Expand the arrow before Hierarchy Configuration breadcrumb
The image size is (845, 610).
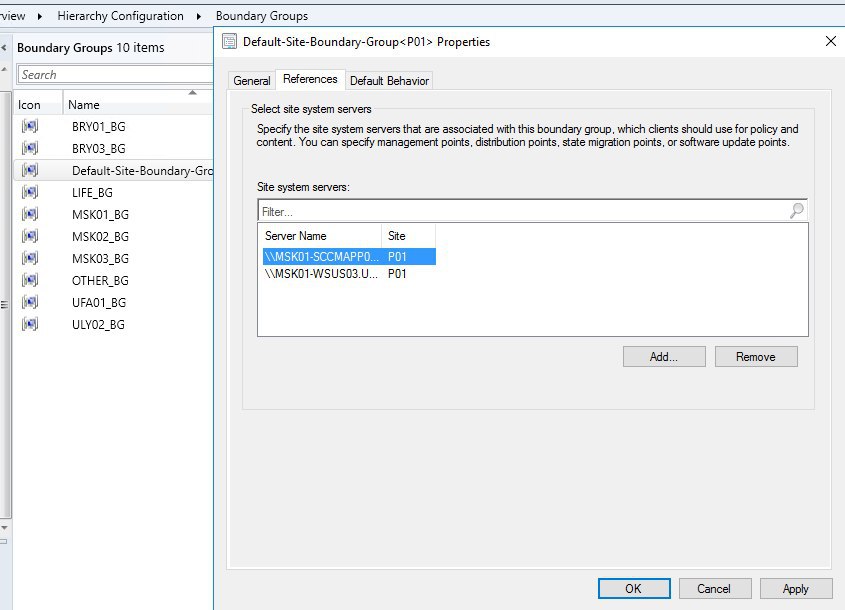click(x=40, y=17)
